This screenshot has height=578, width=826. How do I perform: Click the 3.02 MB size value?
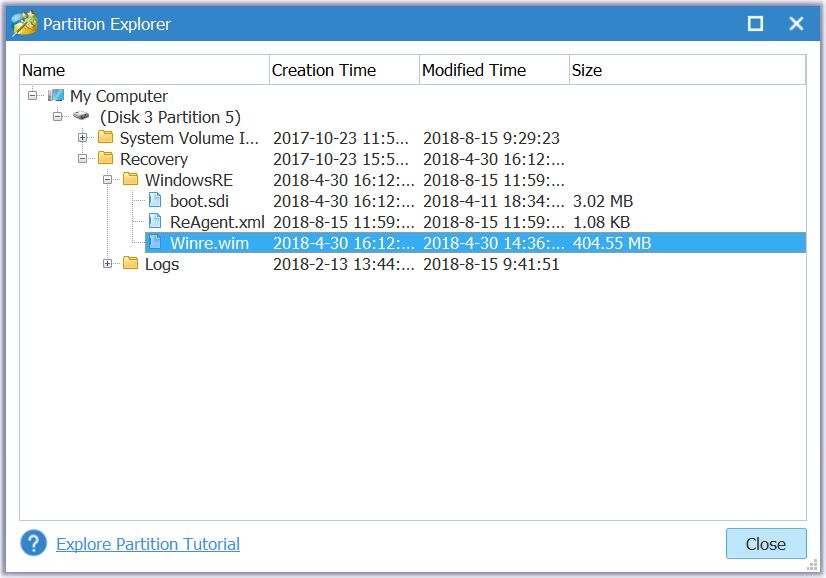coord(603,201)
